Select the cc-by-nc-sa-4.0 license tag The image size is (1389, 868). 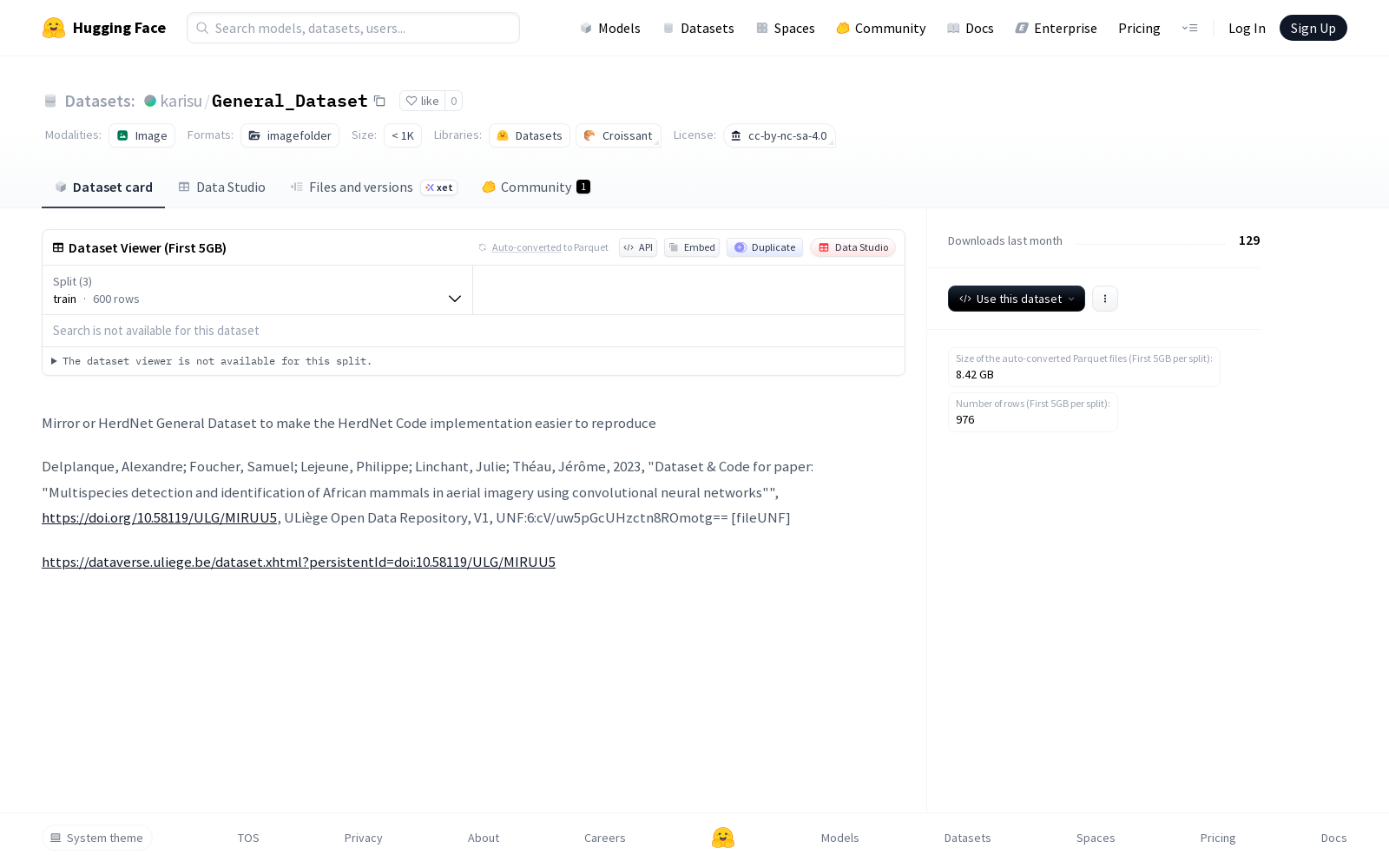pos(780,135)
